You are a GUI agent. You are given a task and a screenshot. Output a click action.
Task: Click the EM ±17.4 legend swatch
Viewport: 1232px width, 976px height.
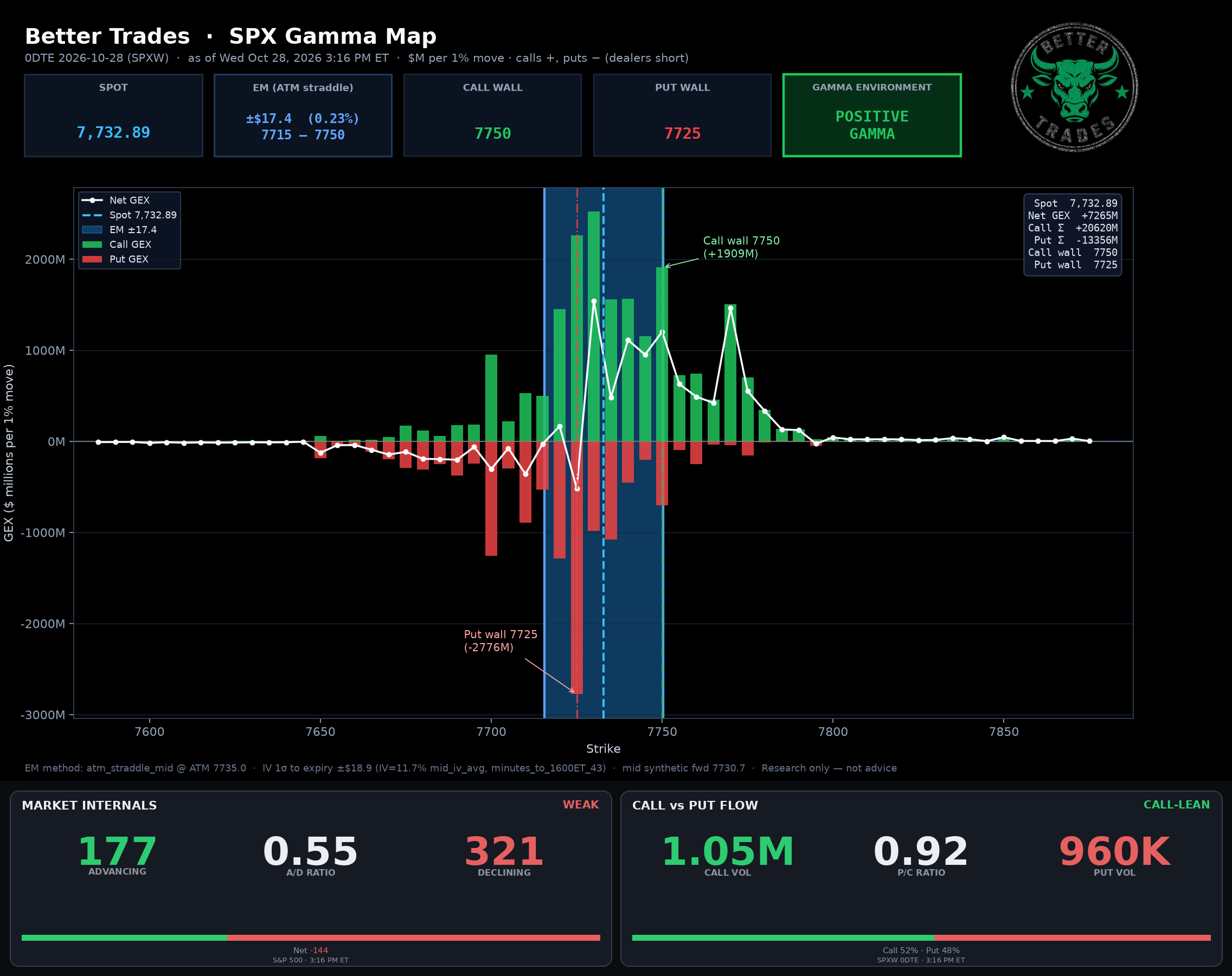click(92, 230)
